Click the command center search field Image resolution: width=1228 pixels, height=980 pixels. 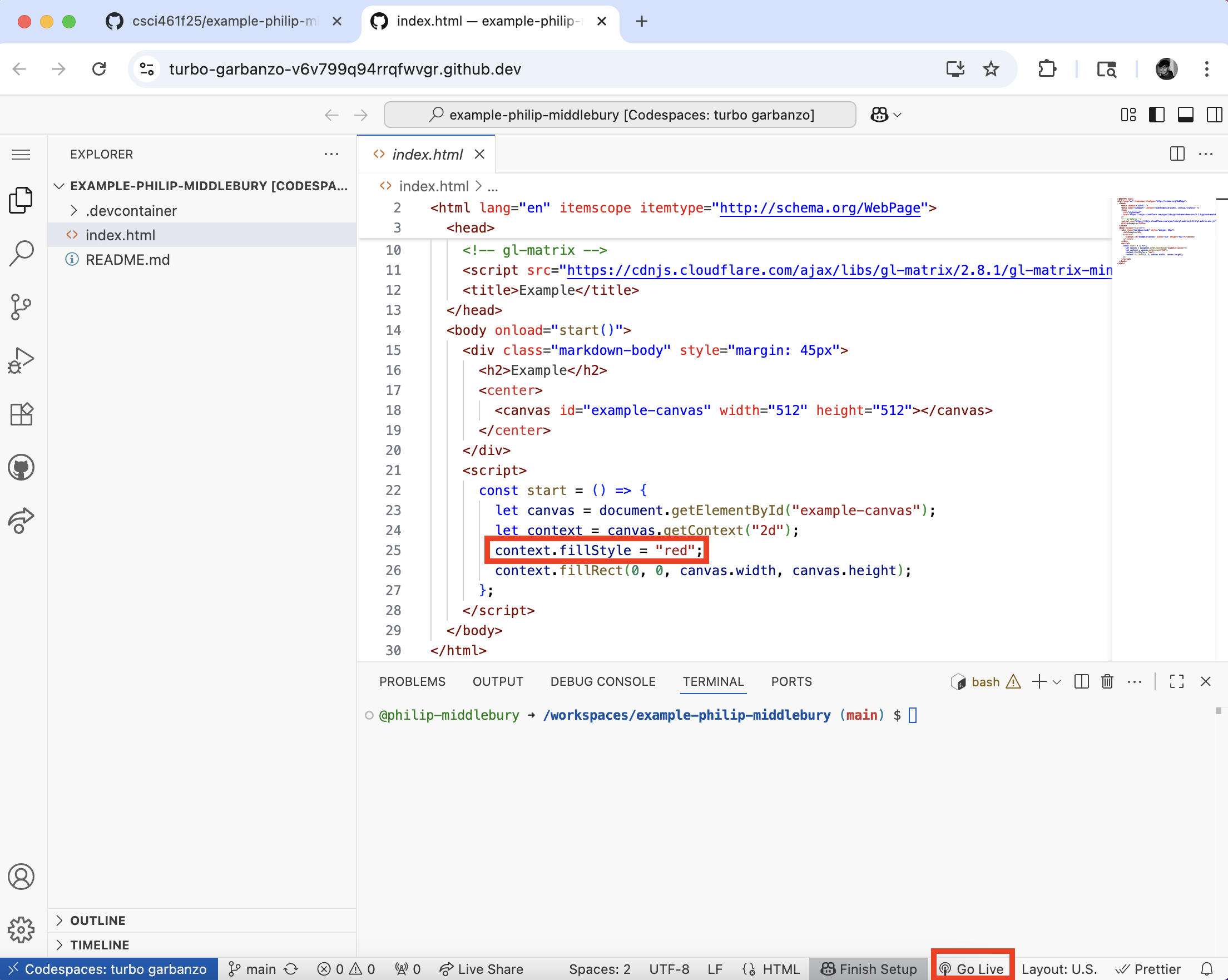[620, 115]
